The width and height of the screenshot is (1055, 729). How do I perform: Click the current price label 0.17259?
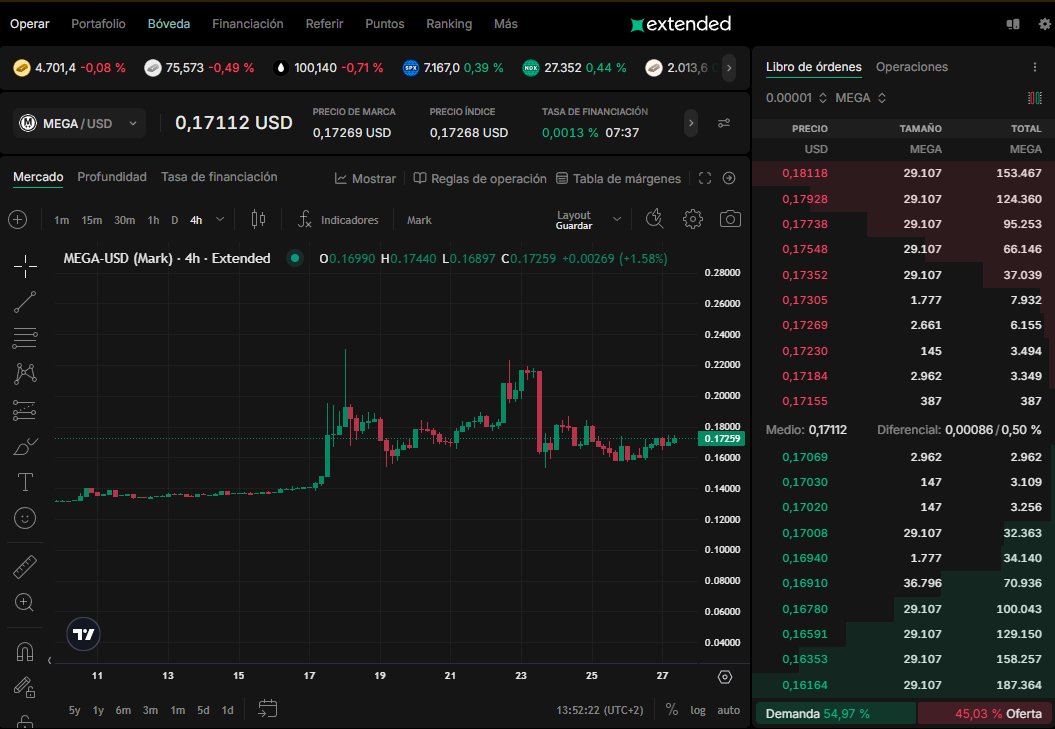[721, 439]
